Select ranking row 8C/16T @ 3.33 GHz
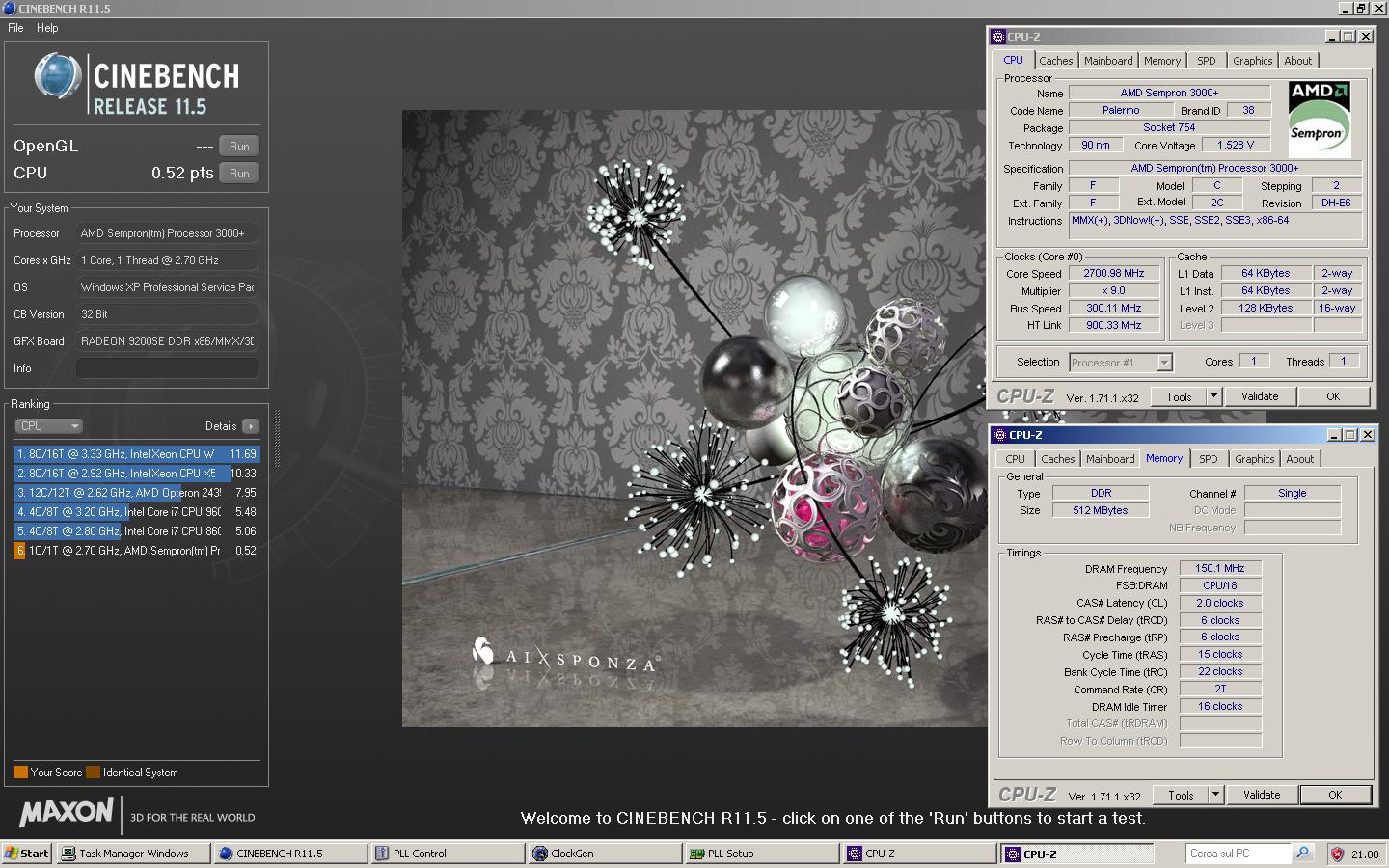 point(136,454)
